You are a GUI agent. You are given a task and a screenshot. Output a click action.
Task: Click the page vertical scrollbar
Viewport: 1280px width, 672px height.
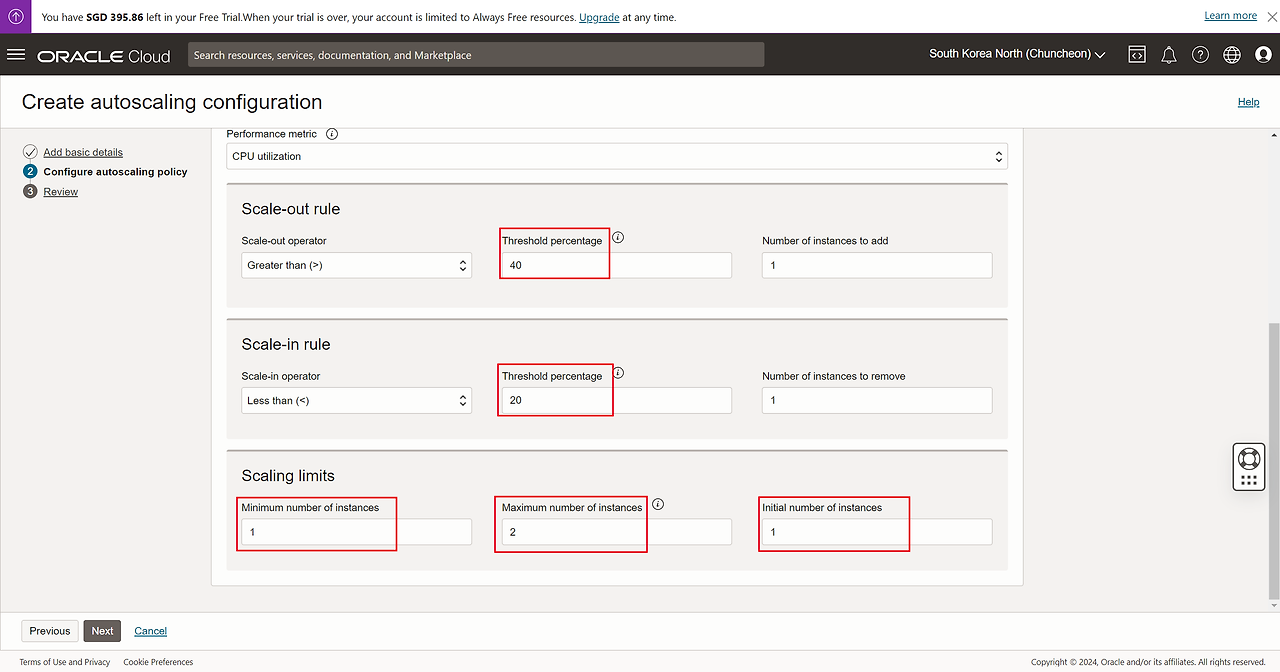[x=1273, y=460]
